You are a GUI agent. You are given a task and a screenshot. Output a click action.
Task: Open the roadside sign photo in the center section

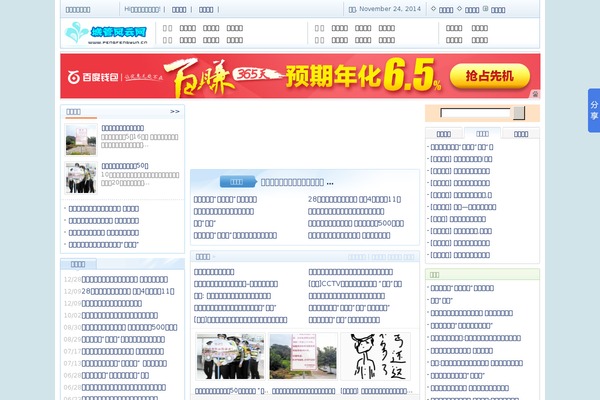point(302,355)
